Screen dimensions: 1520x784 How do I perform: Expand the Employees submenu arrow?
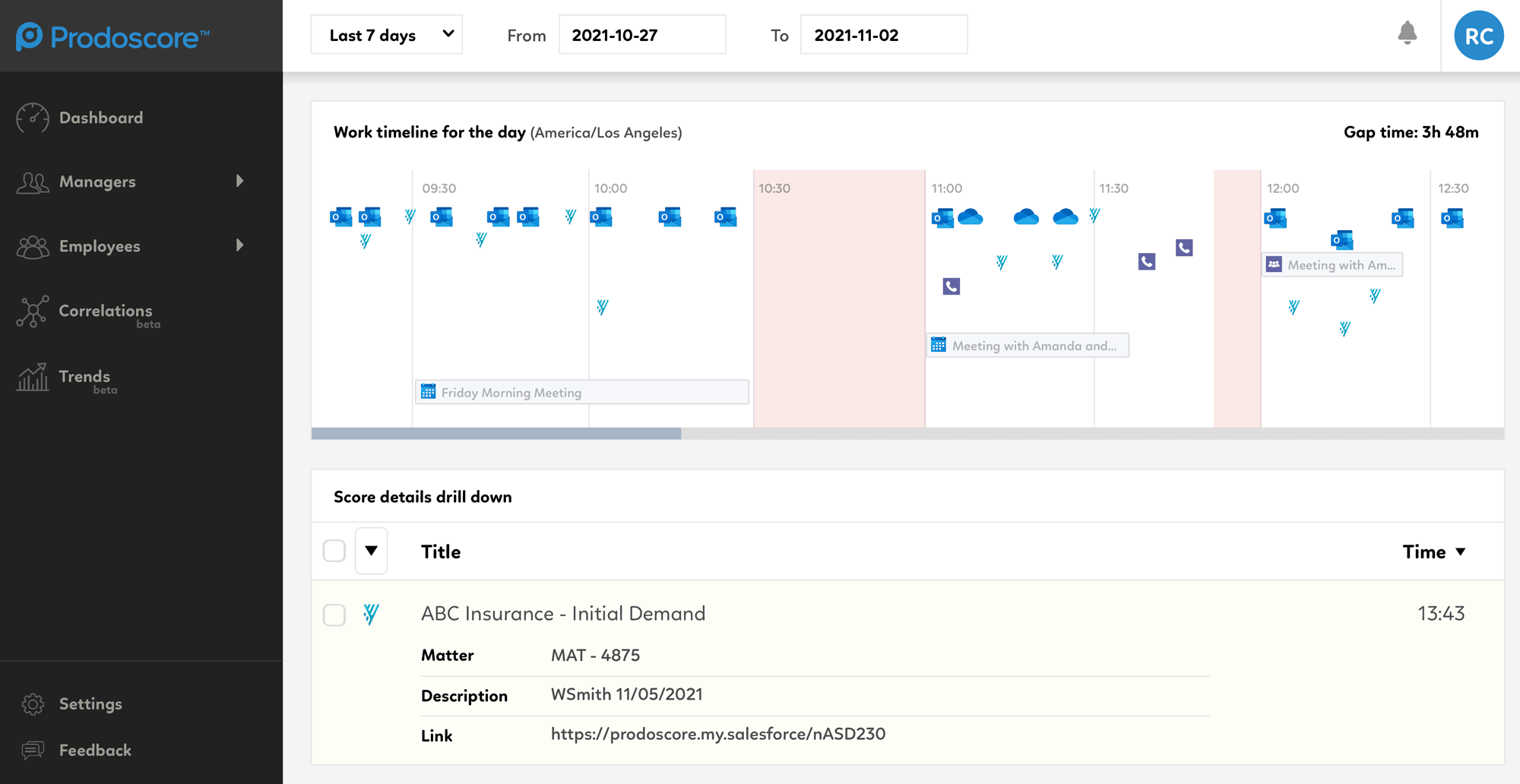(x=240, y=245)
